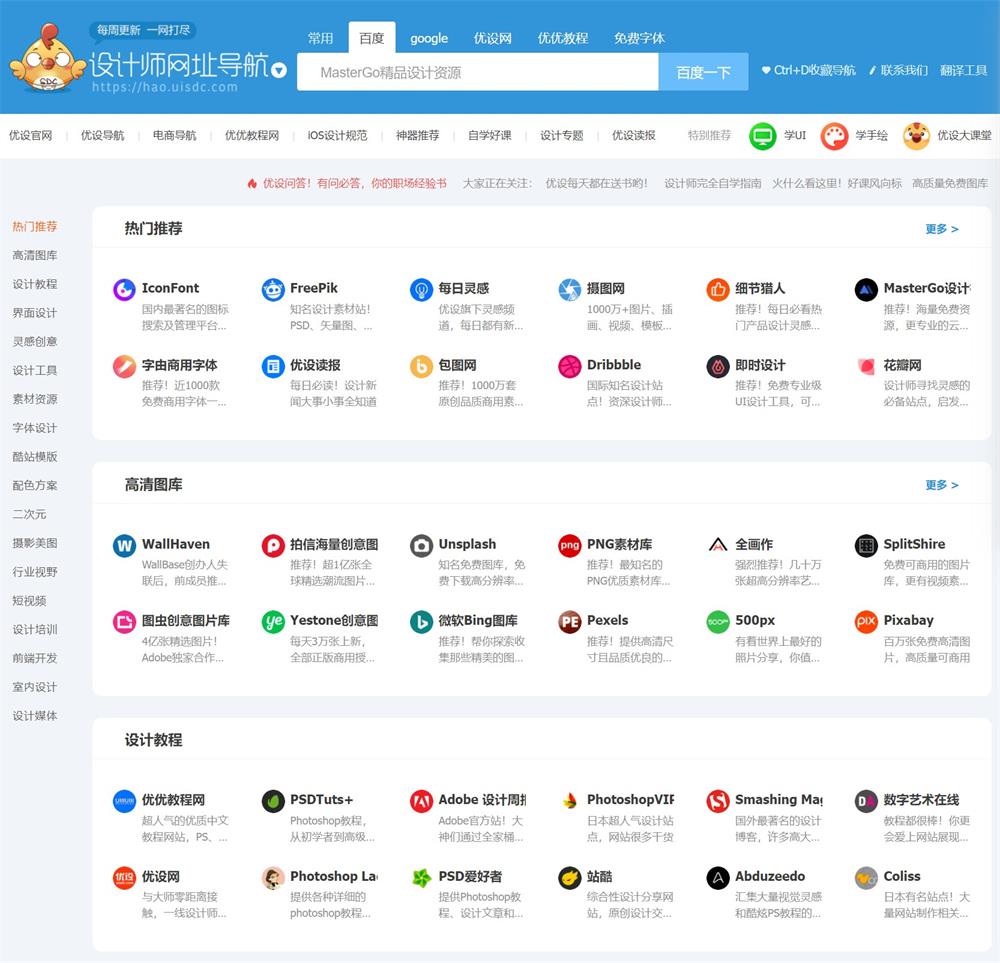Click the MasterGo search input field
This screenshot has height=963, width=1000.
[477, 72]
